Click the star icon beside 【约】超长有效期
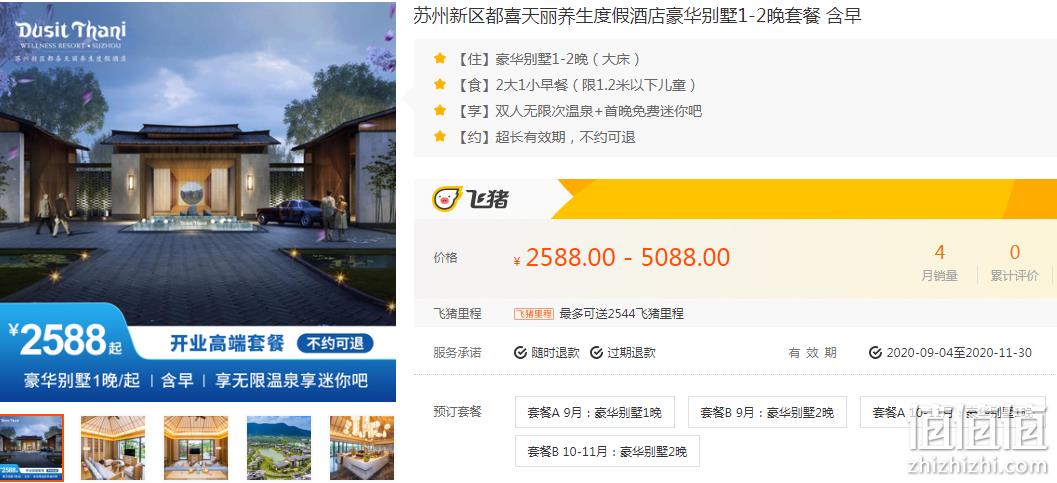The image size is (1057, 483). (x=440, y=137)
